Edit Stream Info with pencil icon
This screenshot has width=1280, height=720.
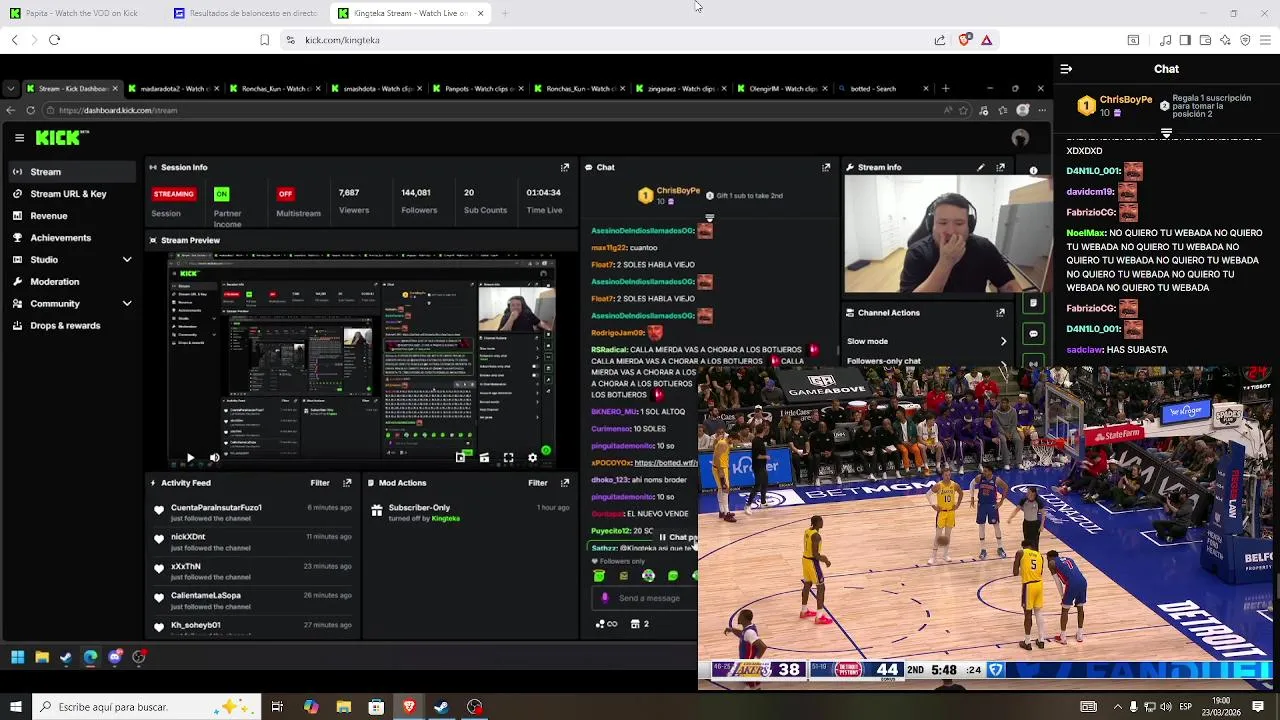click(x=980, y=168)
